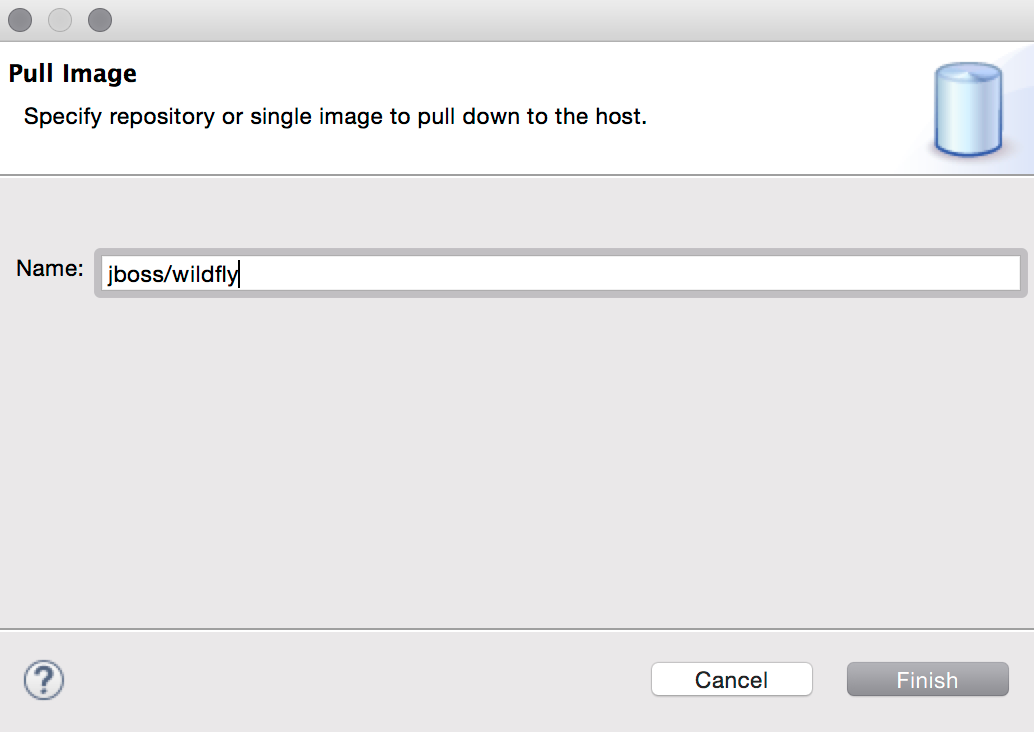Place cursor after "wildfly" in Name field
The height and width of the screenshot is (732, 1034).
pyautogui.click(x=240, y=274)
